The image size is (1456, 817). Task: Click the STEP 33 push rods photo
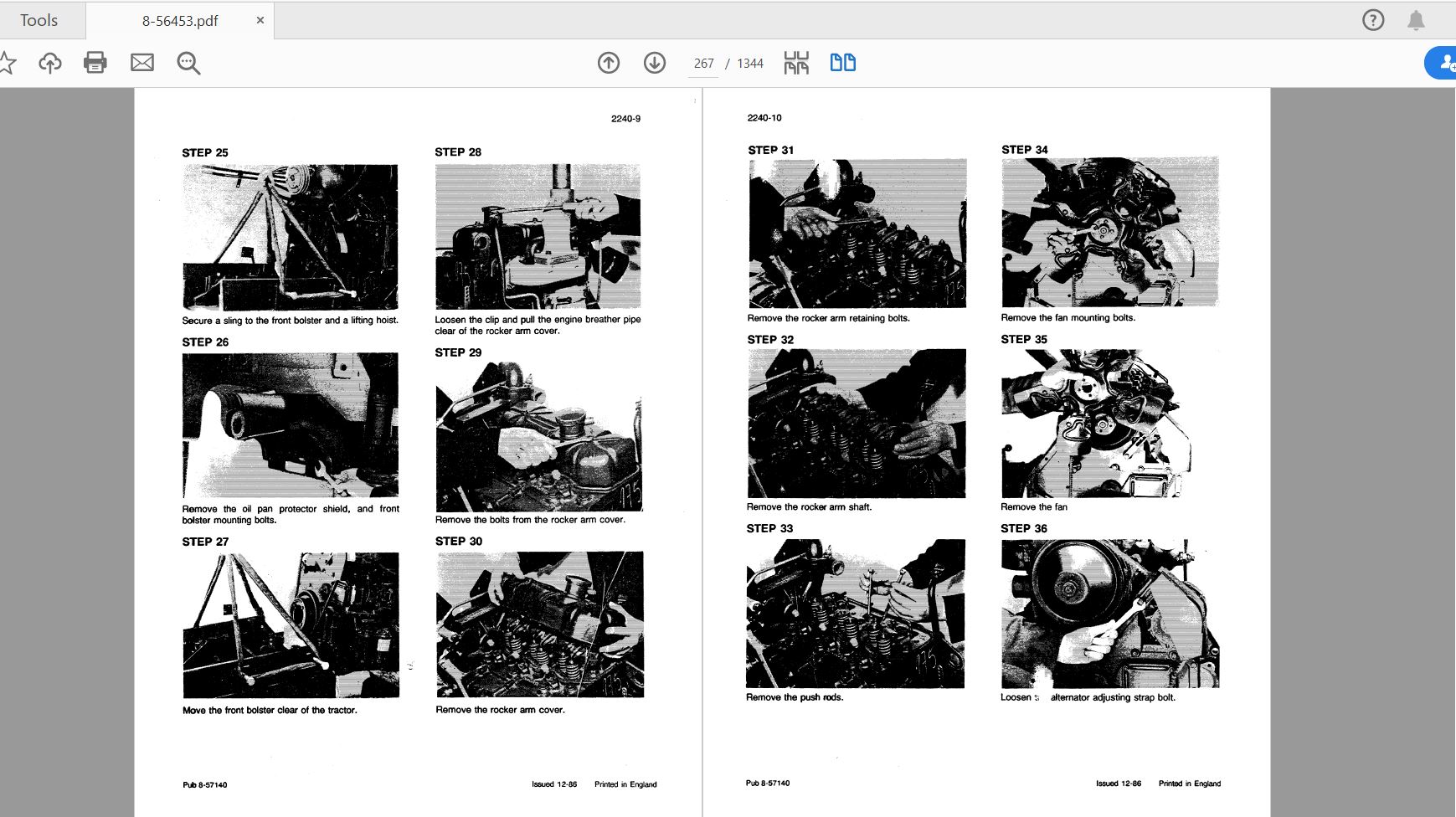856,614
